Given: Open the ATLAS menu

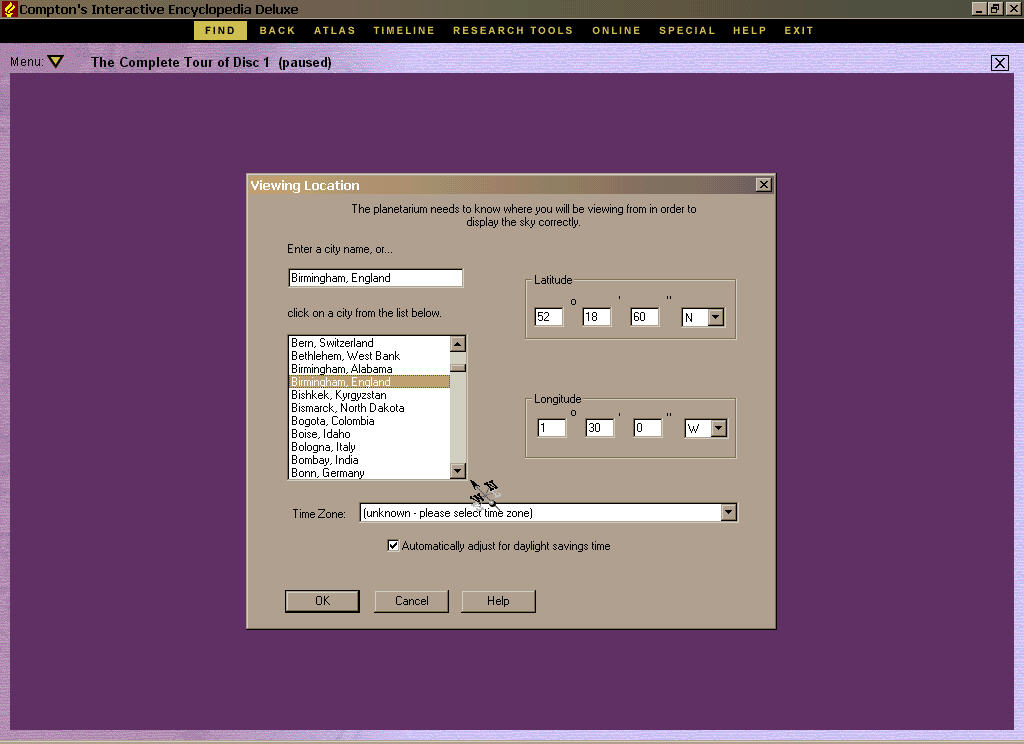Looking at the screenshot, I should [x=334, y=30].
